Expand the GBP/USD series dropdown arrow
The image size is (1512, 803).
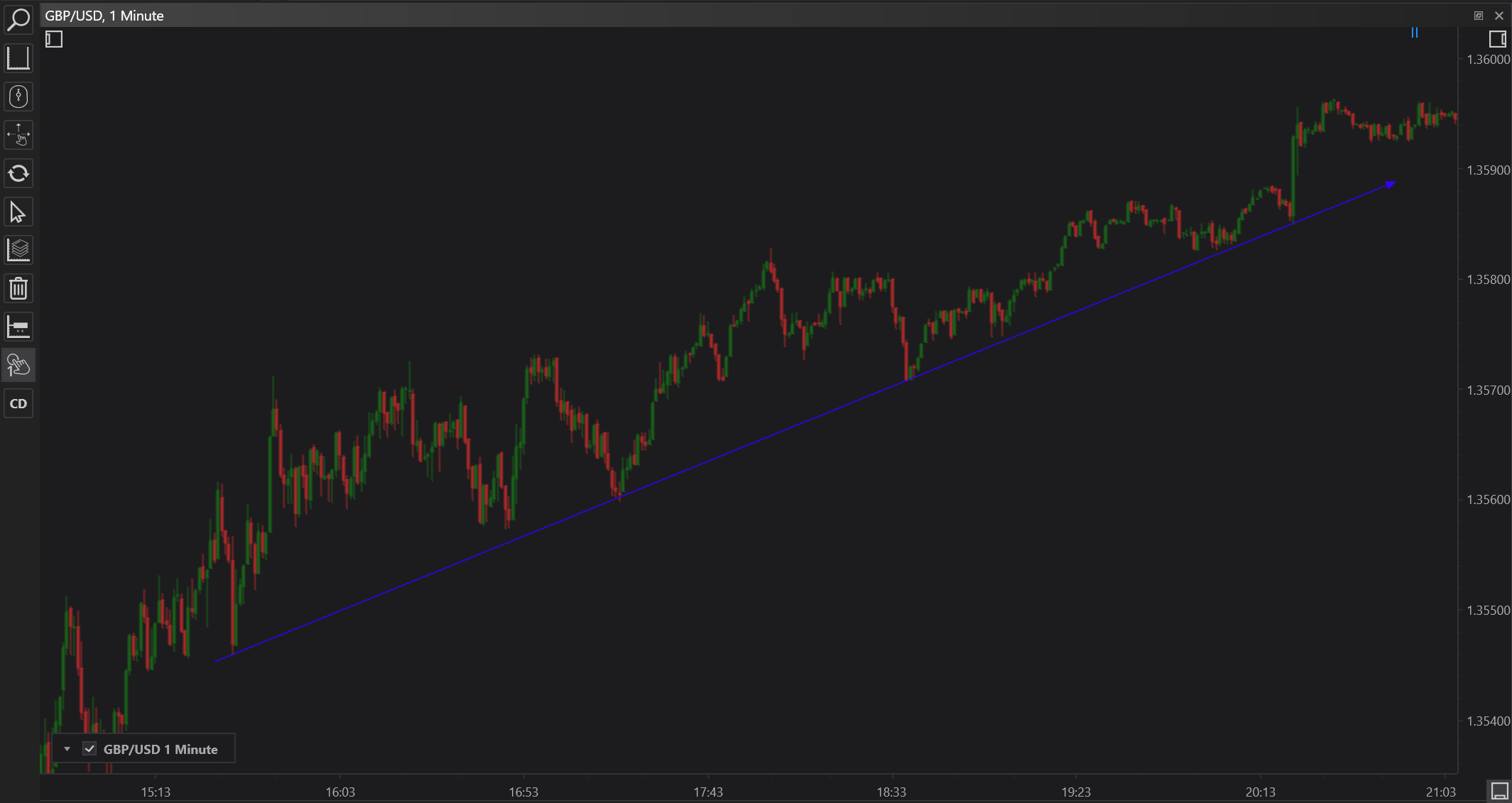coord(67,748)
